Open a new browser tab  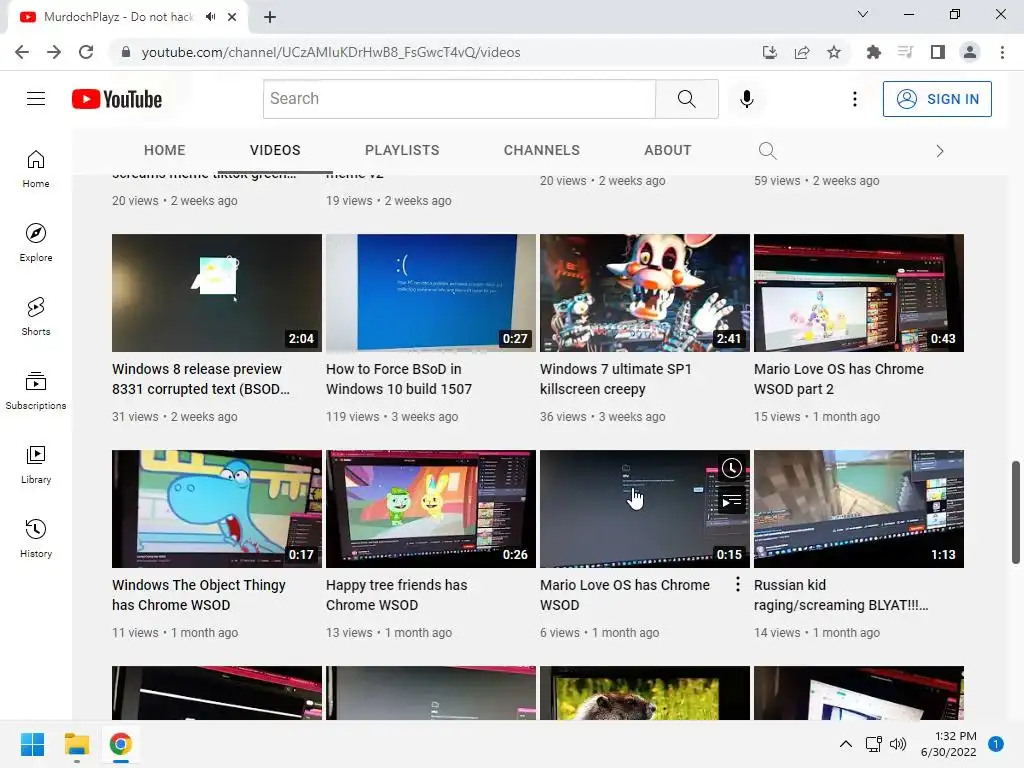270,17
